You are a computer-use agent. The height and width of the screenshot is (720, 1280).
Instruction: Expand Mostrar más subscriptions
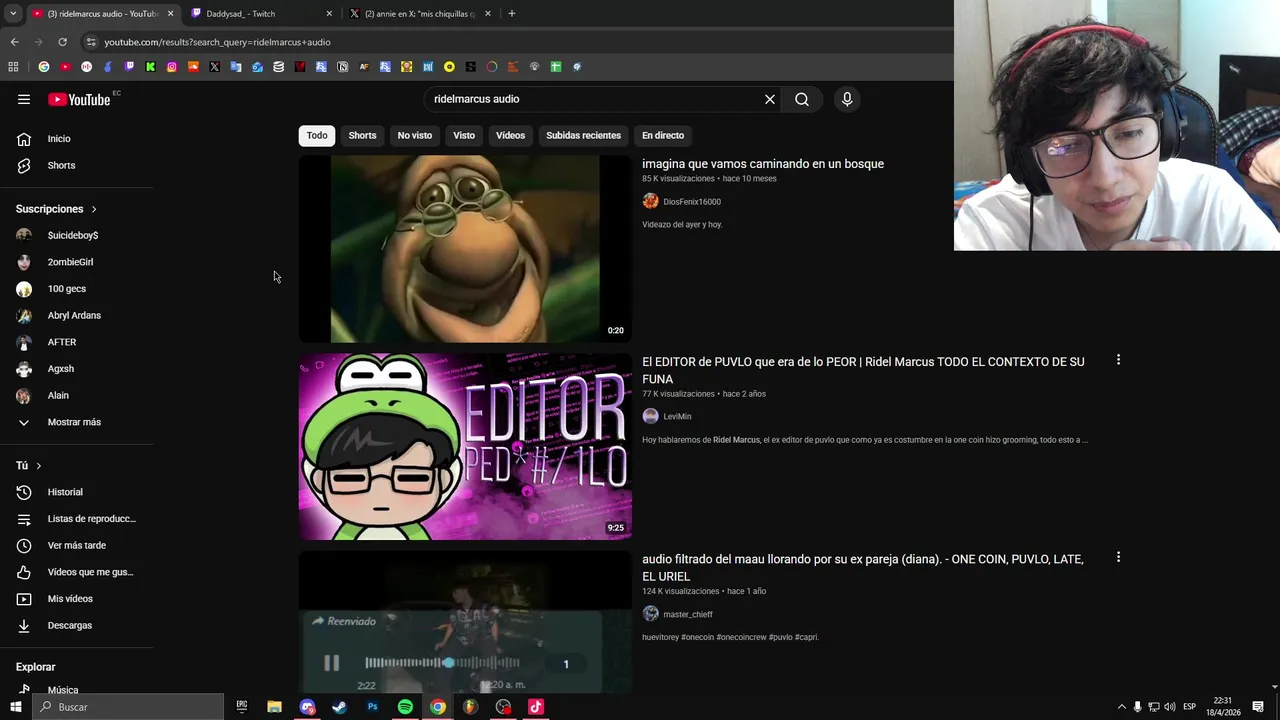click(x=76, y=422)
